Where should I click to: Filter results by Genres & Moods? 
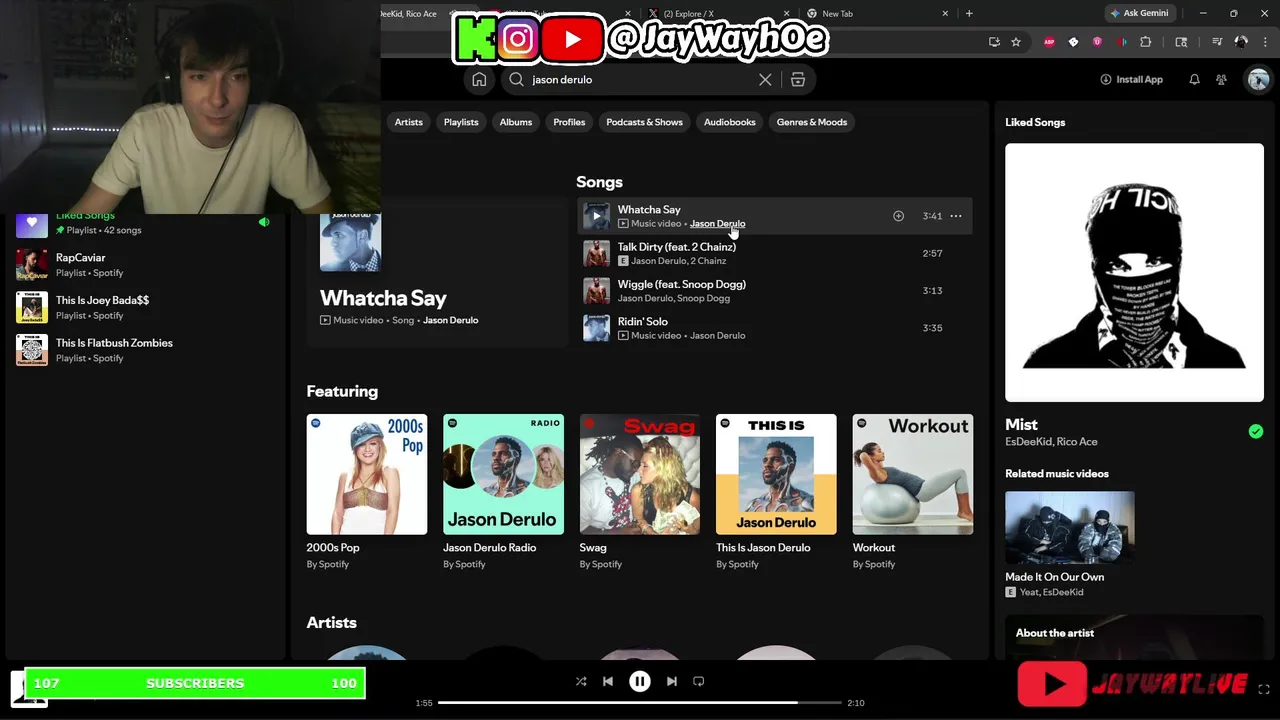coord(812,122)
